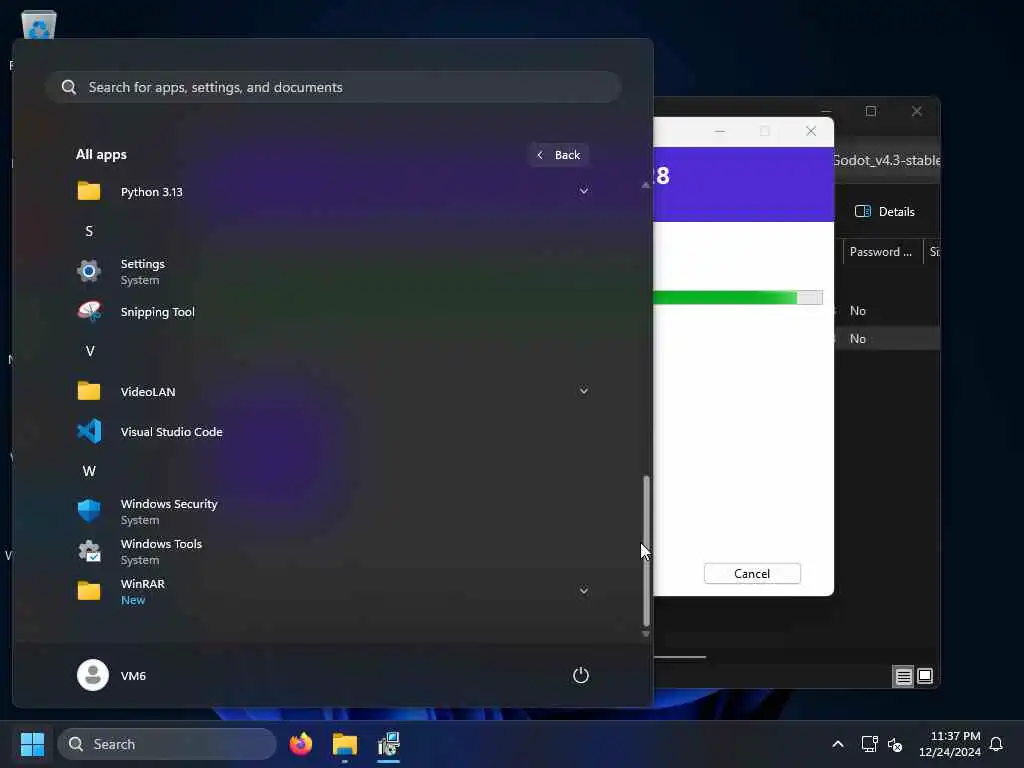This screenshot has height=768, width=1024.
Task: Show hidden system tray icons
Action: pyautogui.click(x=838, y=744)
